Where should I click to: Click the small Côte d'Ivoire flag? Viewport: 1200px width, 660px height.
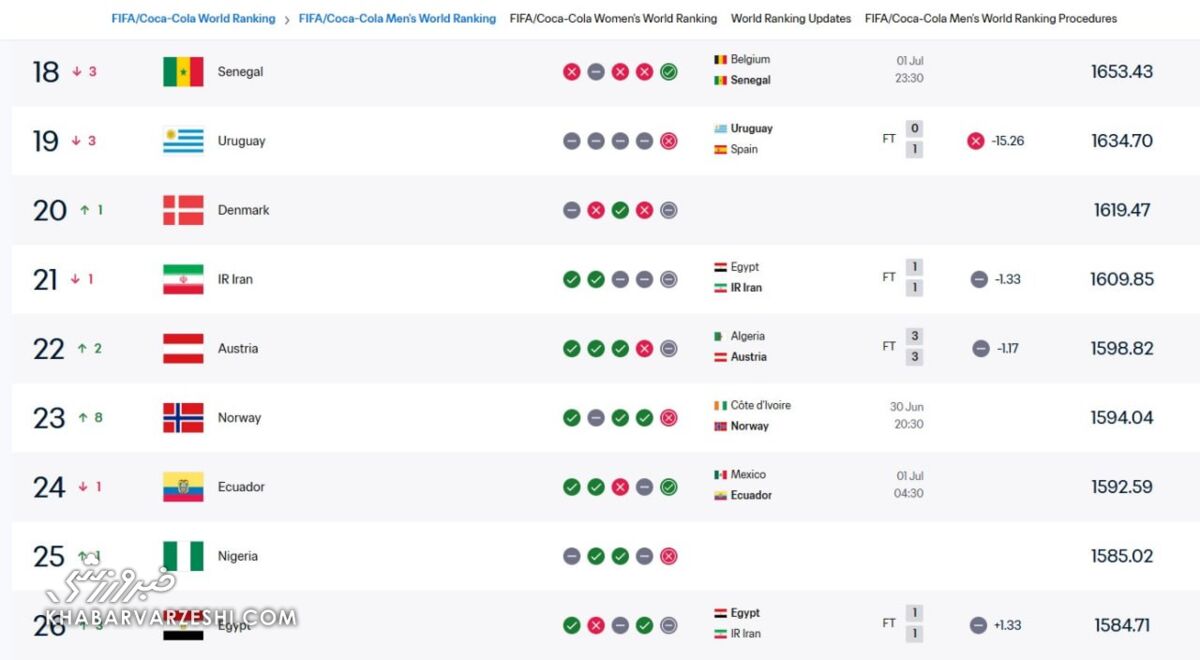(720, 406)
